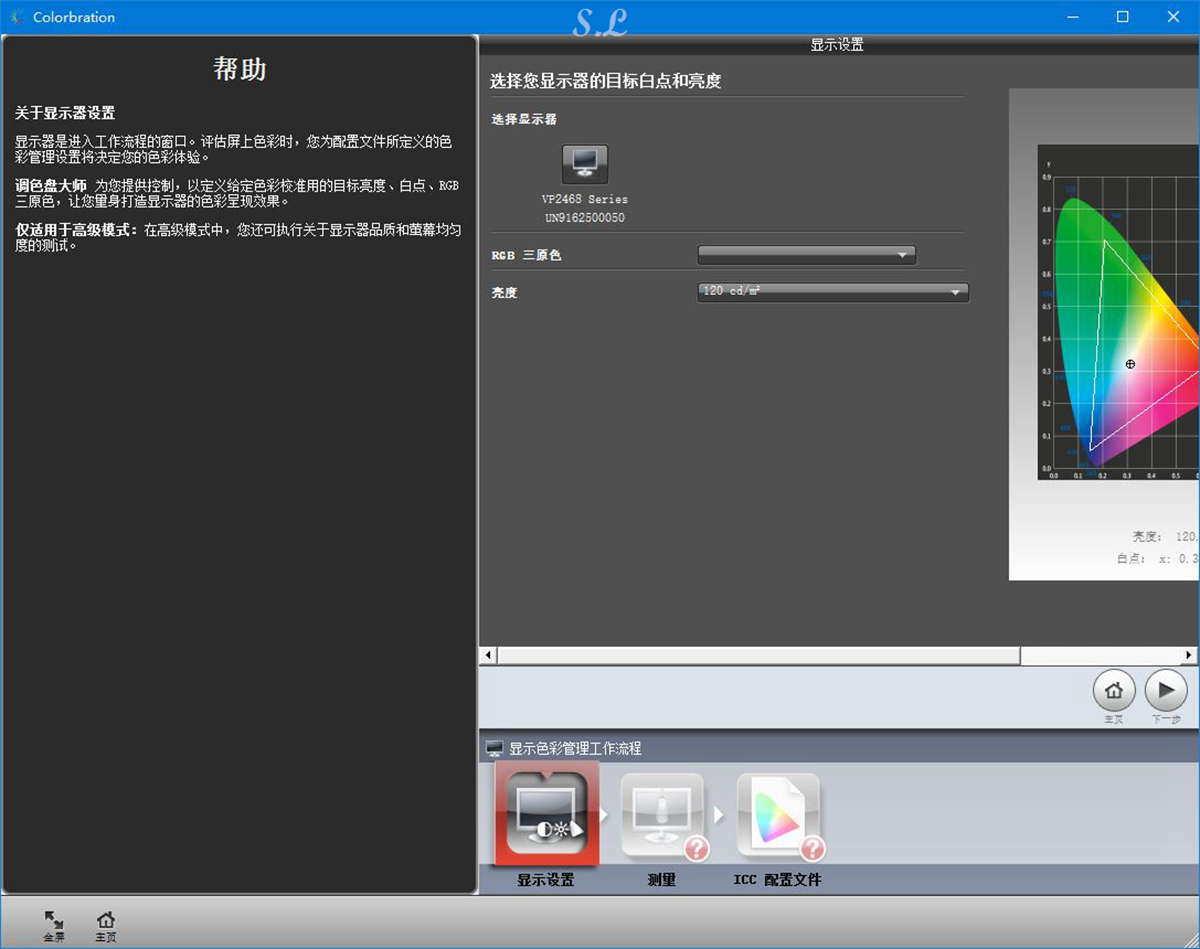The height and width of the screenshot is (949, 1200).
Task: Select monitor UN9162500050 under 选择显示器
Action: point(584,218)
